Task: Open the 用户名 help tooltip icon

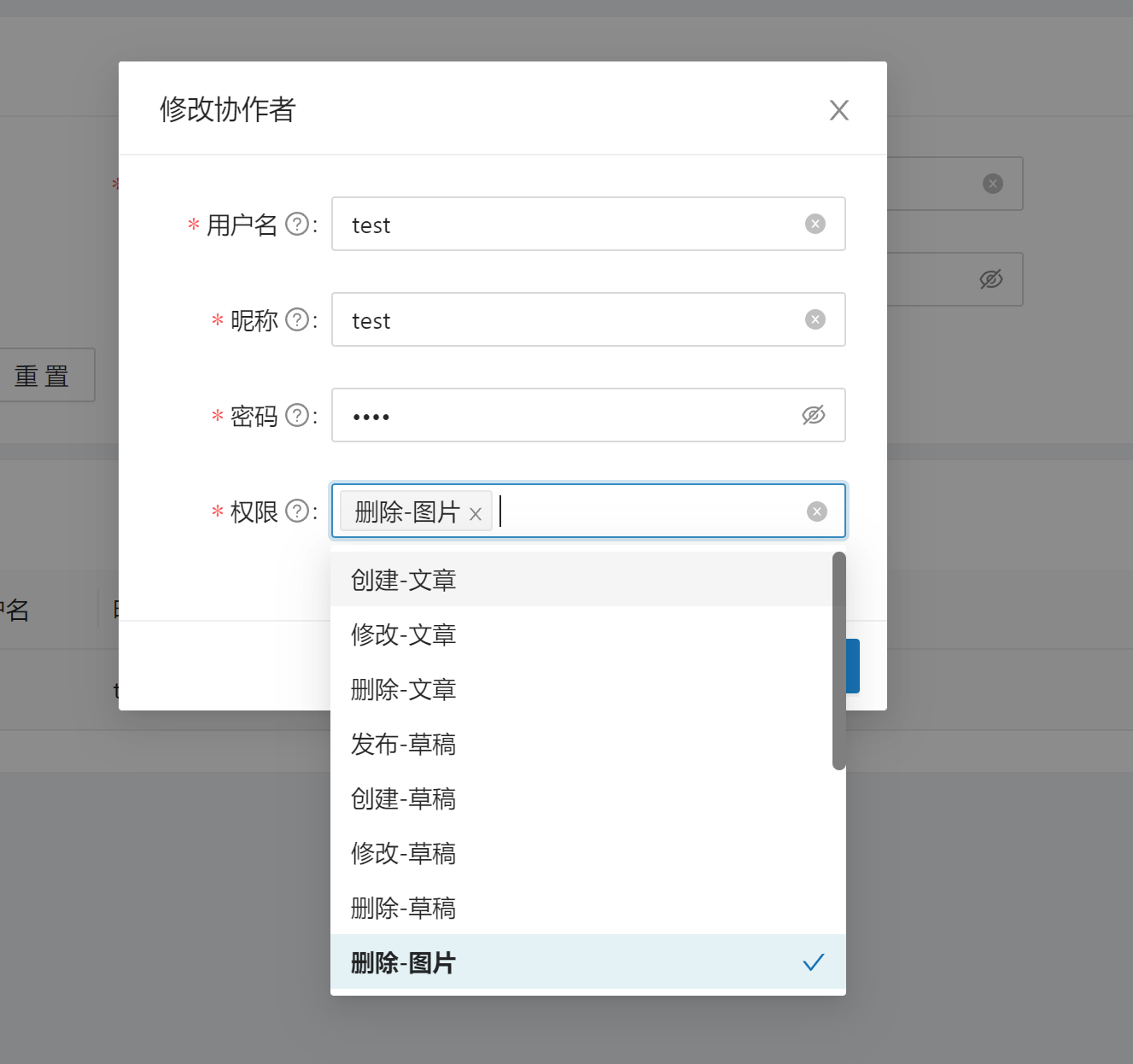Action: [296, 224]
